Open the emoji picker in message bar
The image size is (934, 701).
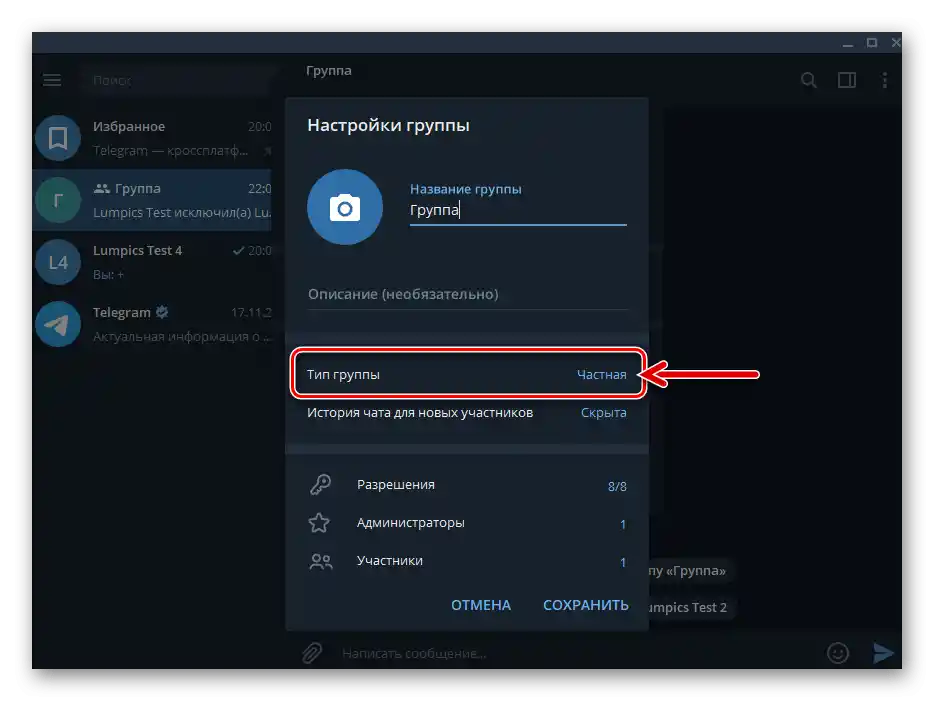tap(837, 652)
